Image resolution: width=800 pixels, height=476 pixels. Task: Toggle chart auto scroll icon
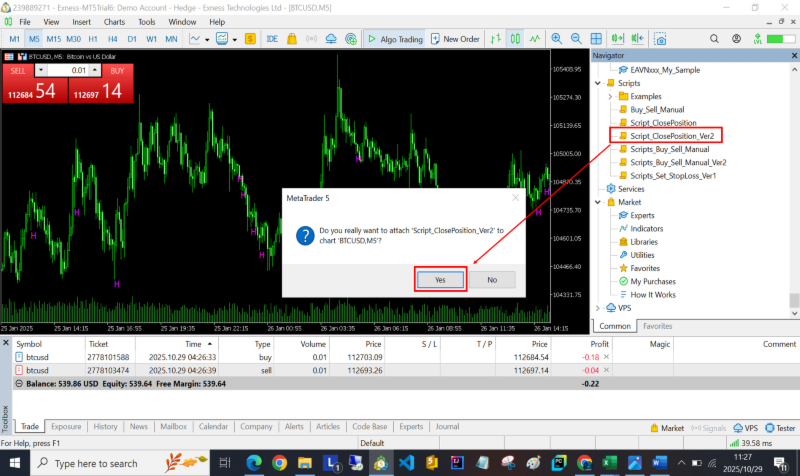pyautogui.click(x=617, y=39)
